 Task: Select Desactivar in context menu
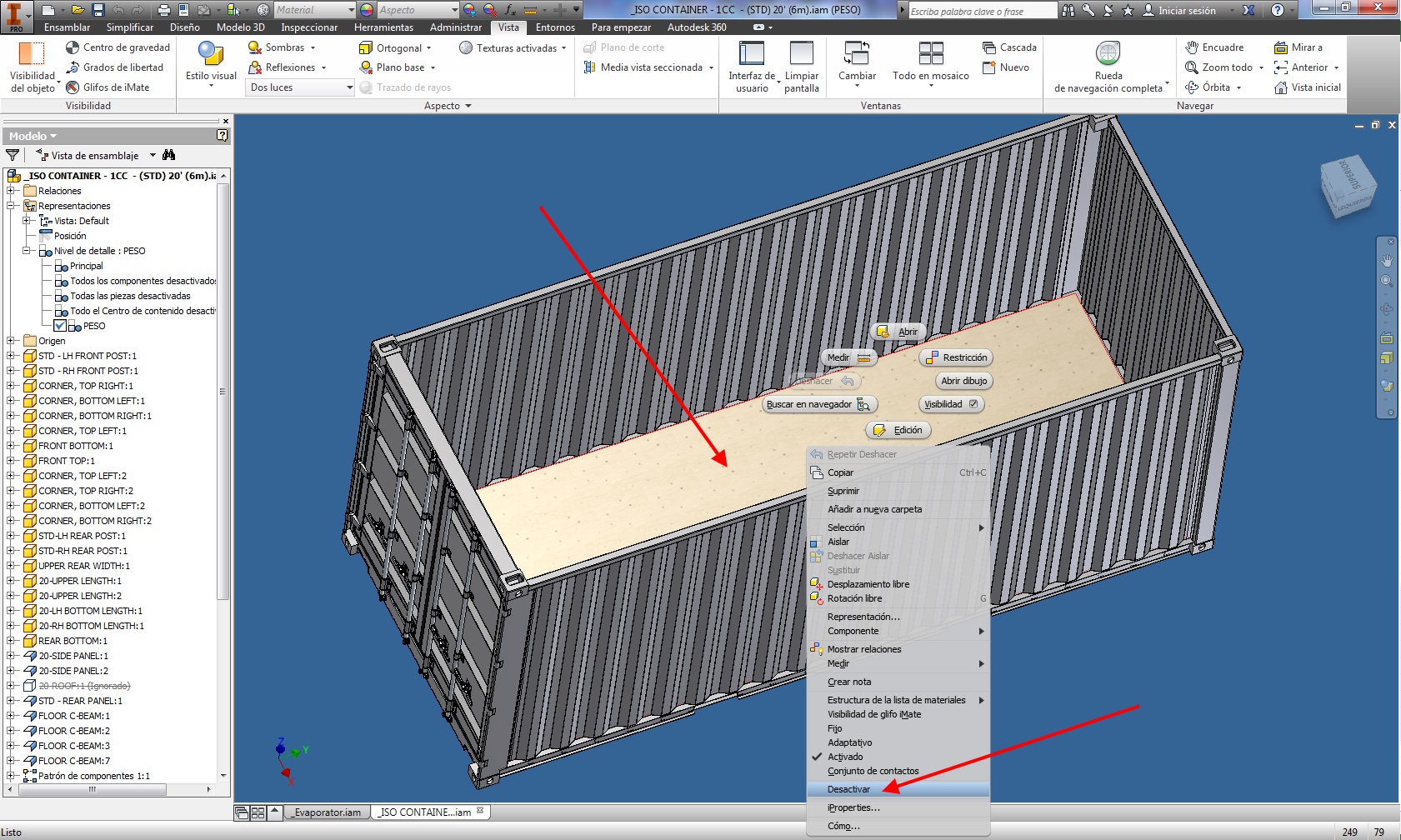click(x=898, y=789)
